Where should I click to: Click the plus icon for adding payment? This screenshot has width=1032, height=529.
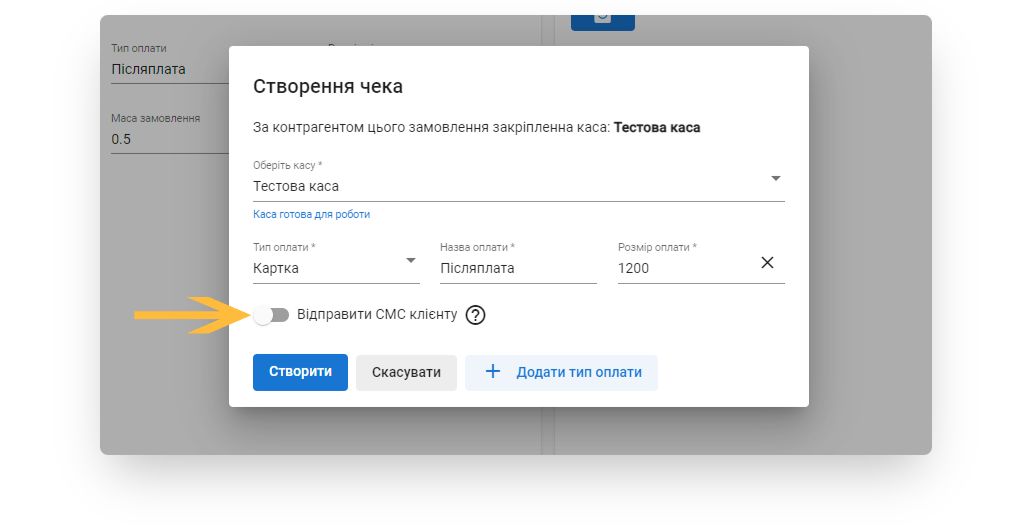[492, 372]
